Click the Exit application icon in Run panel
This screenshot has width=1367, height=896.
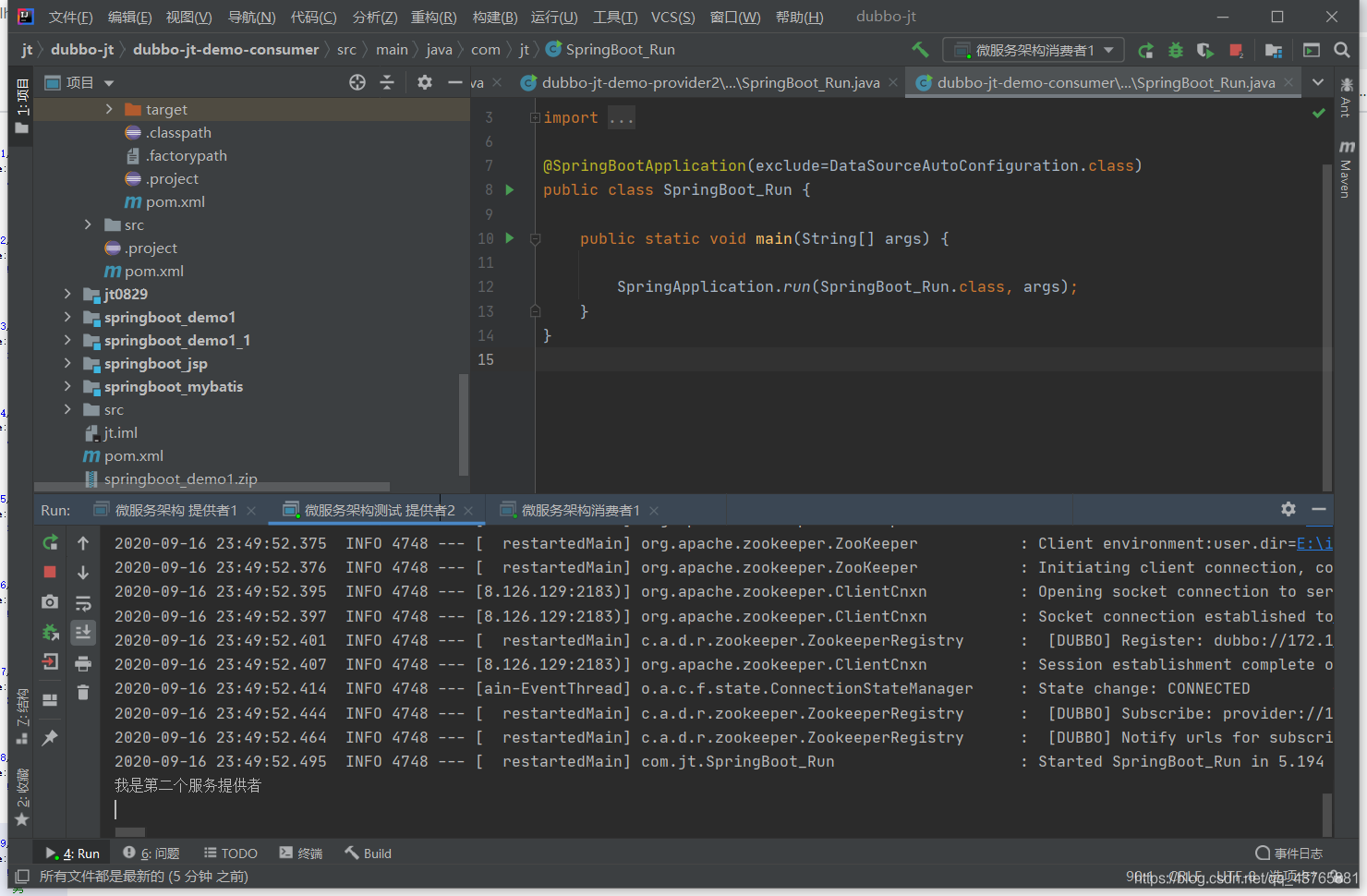point(50,661)
